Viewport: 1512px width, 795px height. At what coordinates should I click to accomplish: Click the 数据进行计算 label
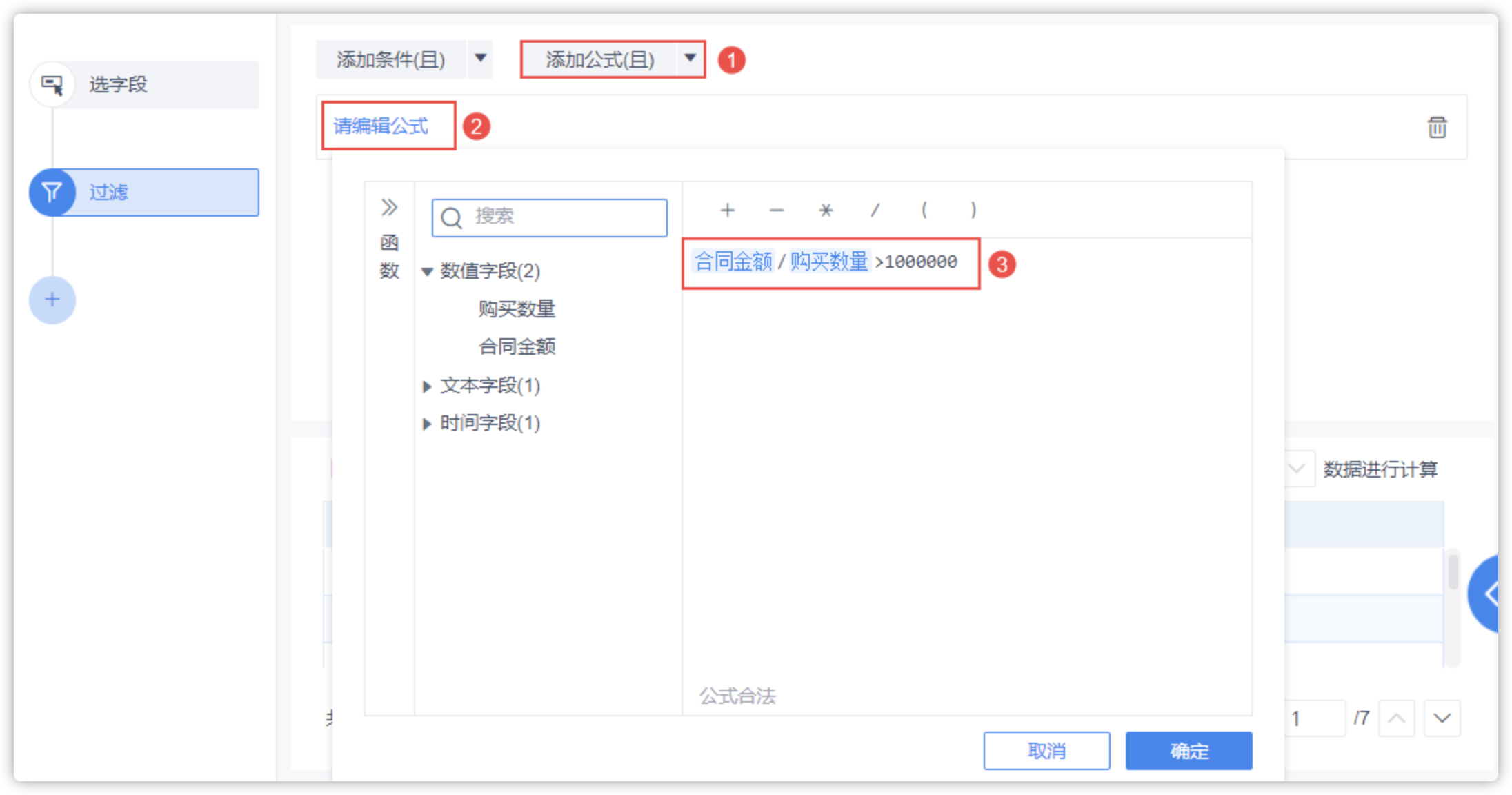coord(1380,469)
